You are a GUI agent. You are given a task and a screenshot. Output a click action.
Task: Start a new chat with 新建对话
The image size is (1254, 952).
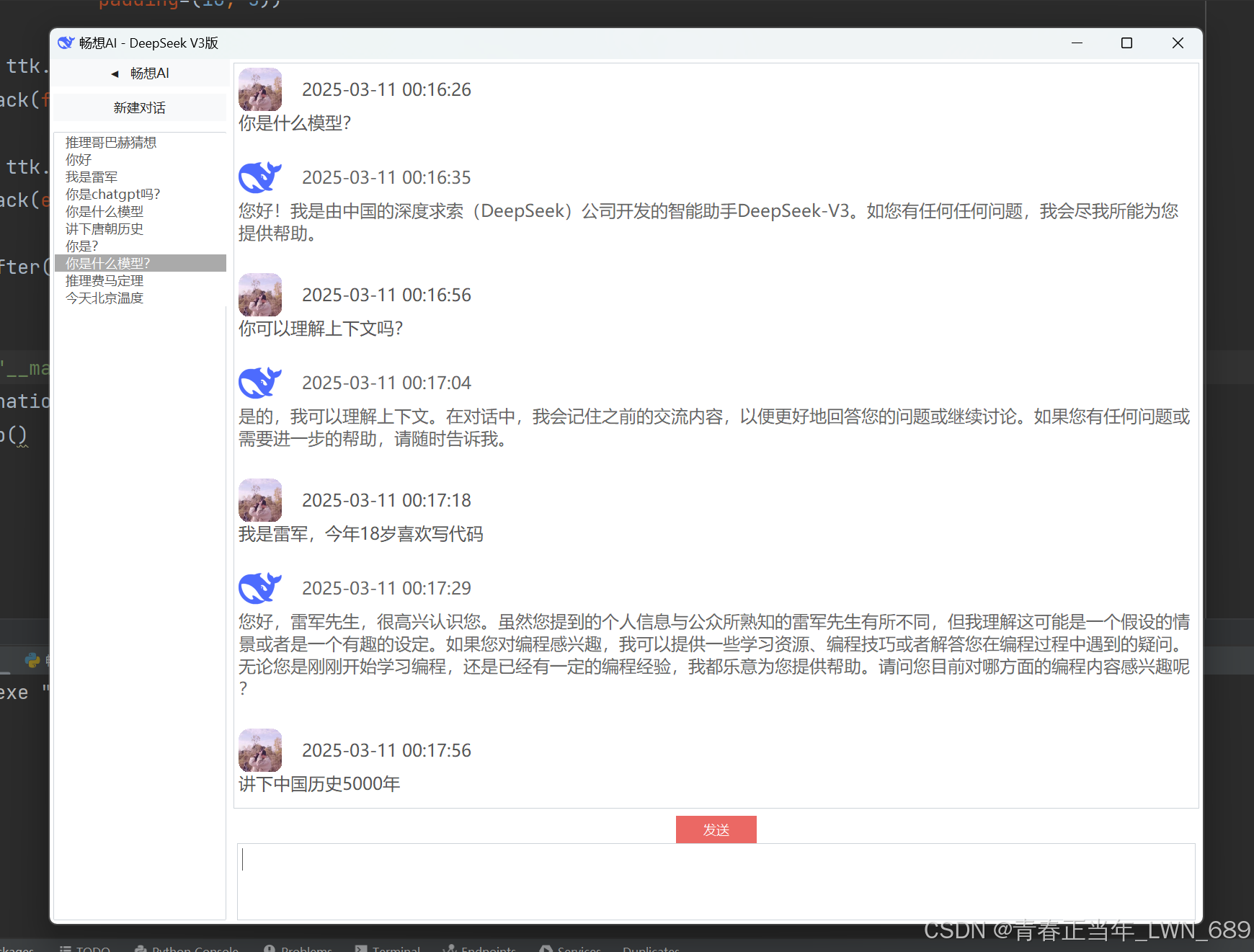(140, 108)
